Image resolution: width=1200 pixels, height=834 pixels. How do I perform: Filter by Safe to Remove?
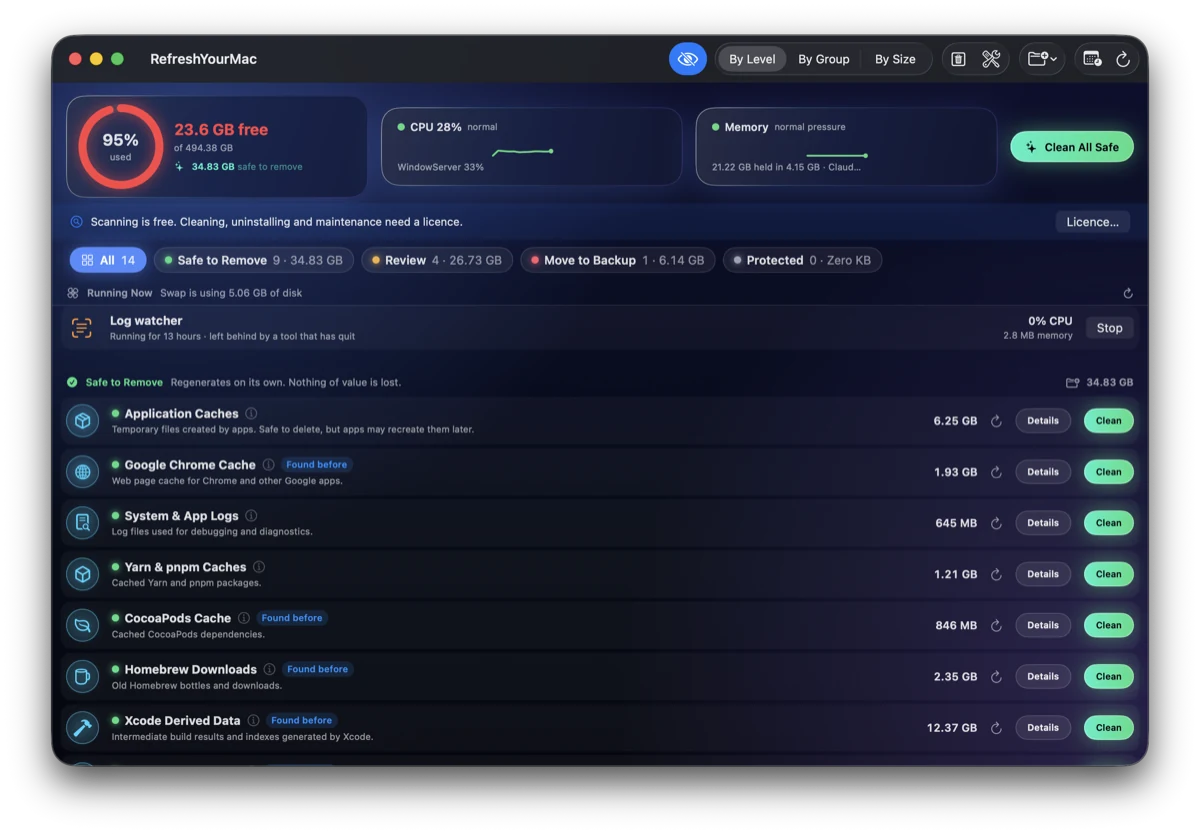point(253,260)
